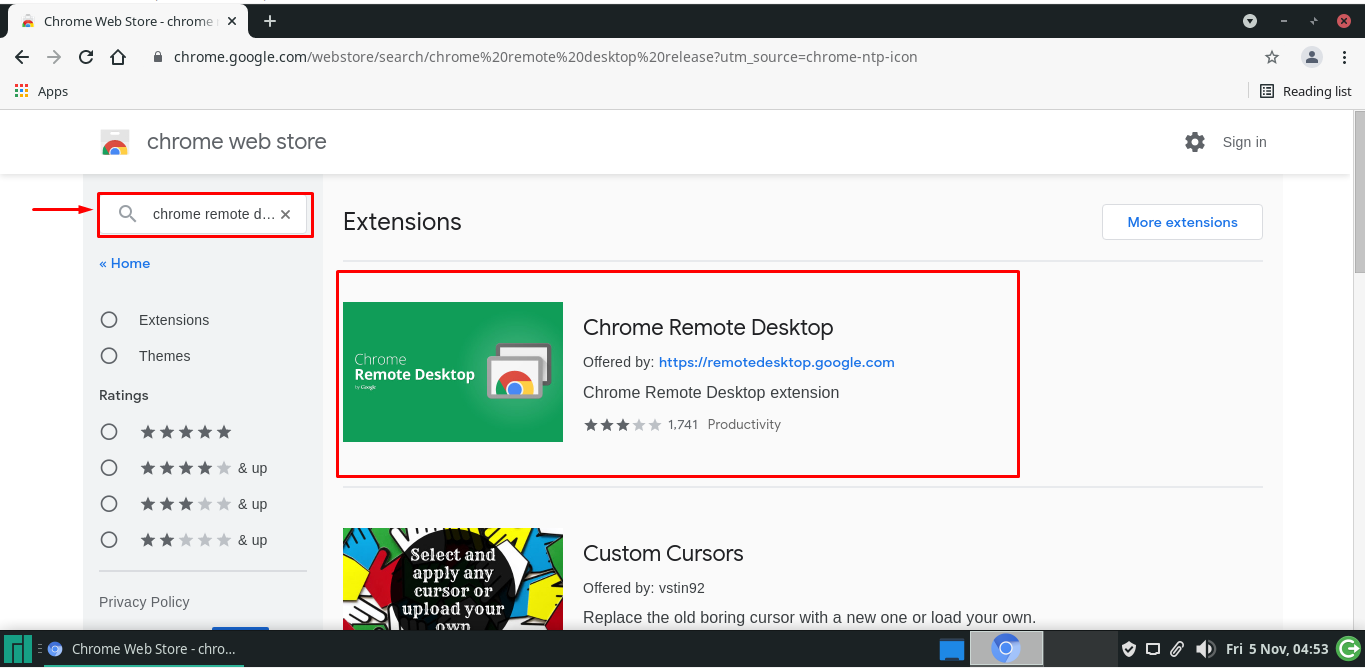
Task: Select the Chrome Web Store tab
Action: point(130,21)
